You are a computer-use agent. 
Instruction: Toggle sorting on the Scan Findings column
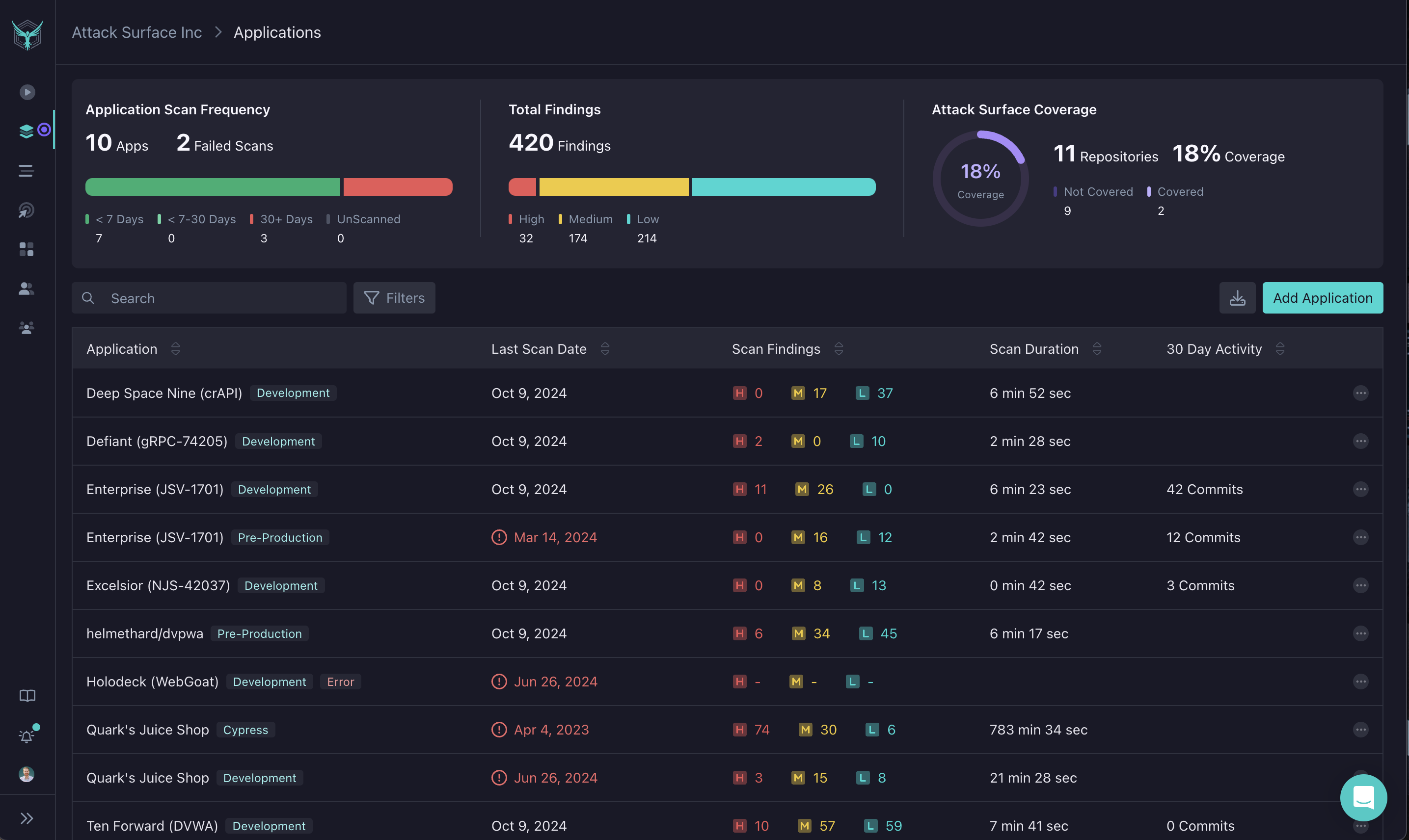(x=839, y=349)
